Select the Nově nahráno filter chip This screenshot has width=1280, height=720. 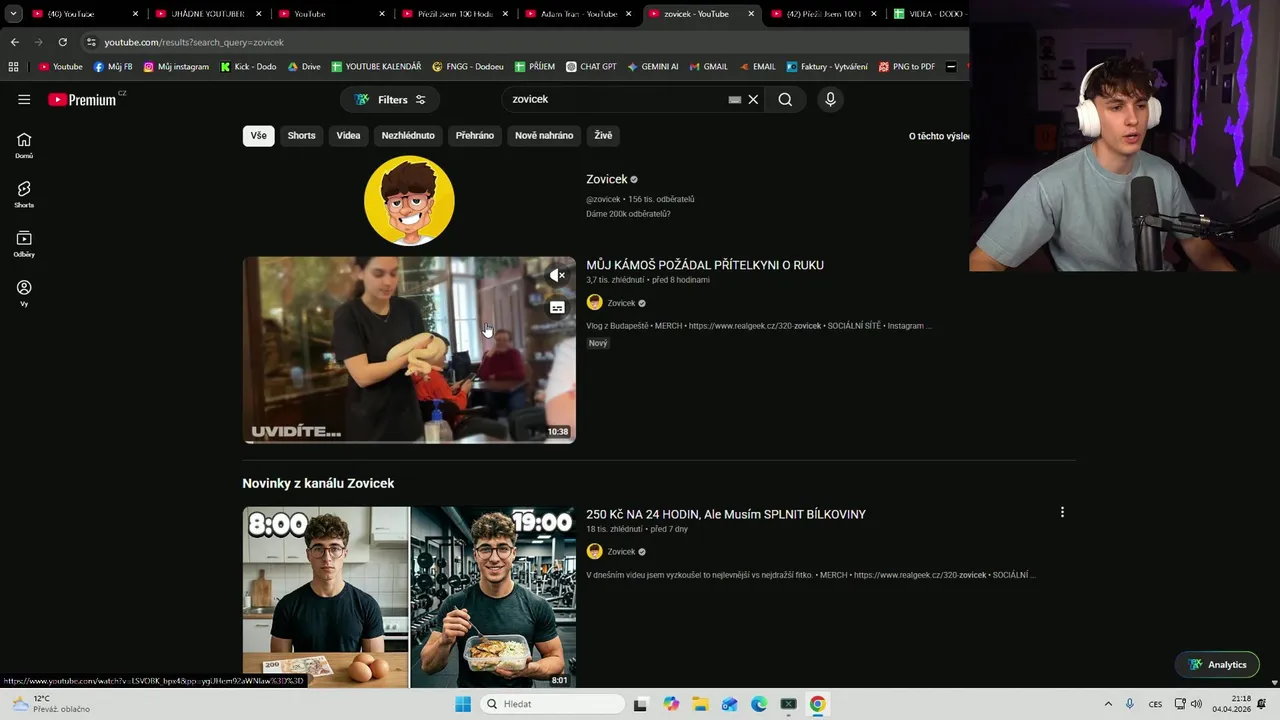pyautogui.click(x=544, y=135)
